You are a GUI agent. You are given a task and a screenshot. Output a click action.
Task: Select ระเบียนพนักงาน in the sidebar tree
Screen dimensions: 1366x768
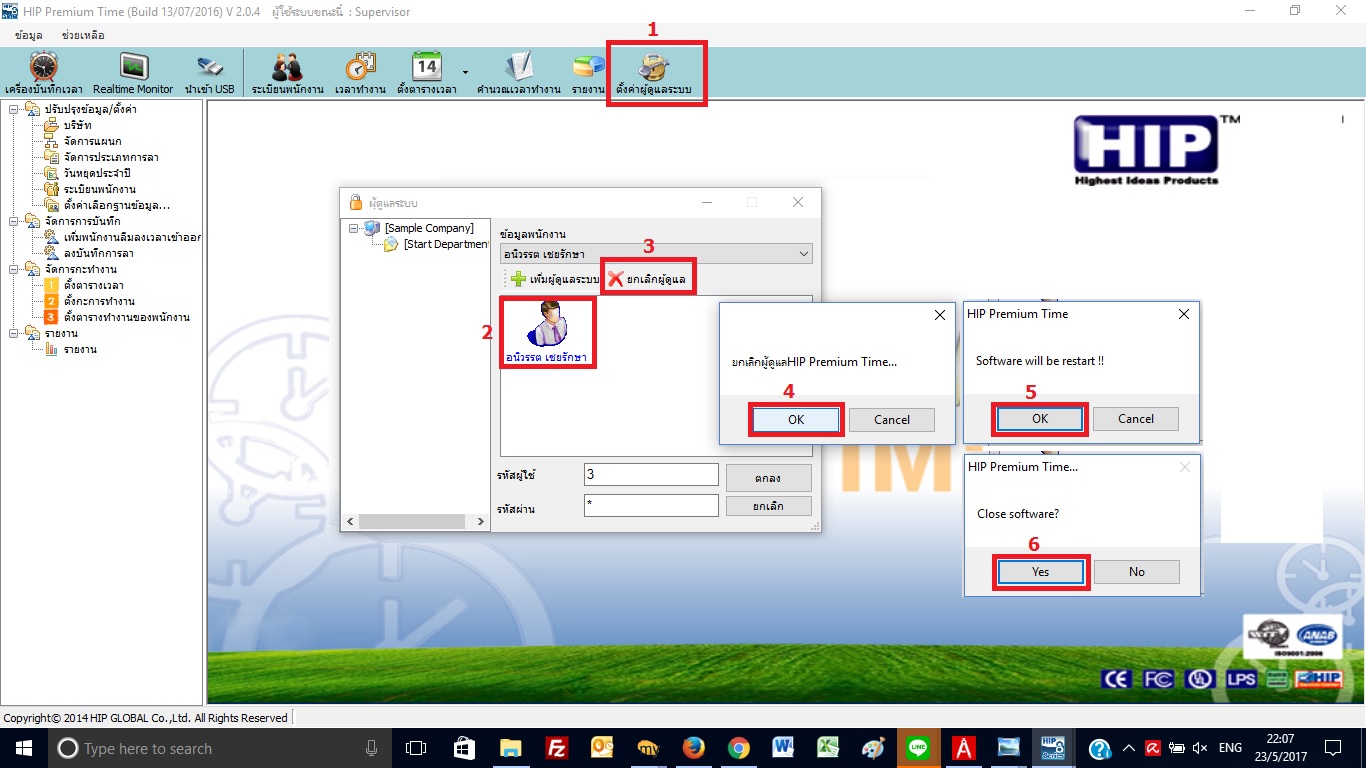pyautogui.click(x=99, y=189)
